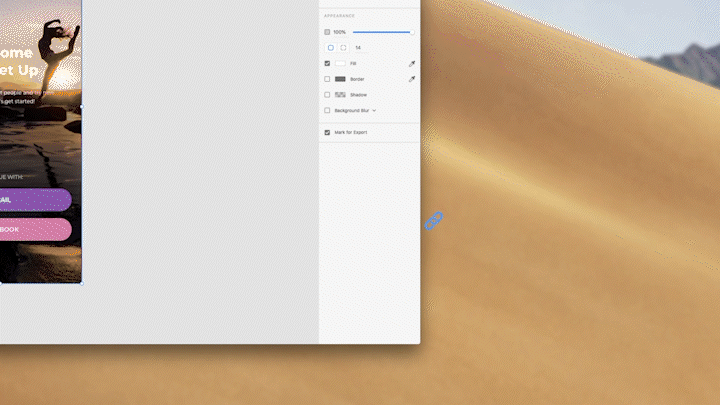
Task: Click the 'get started!' text on the artboard
Action: tap(18, 101)
